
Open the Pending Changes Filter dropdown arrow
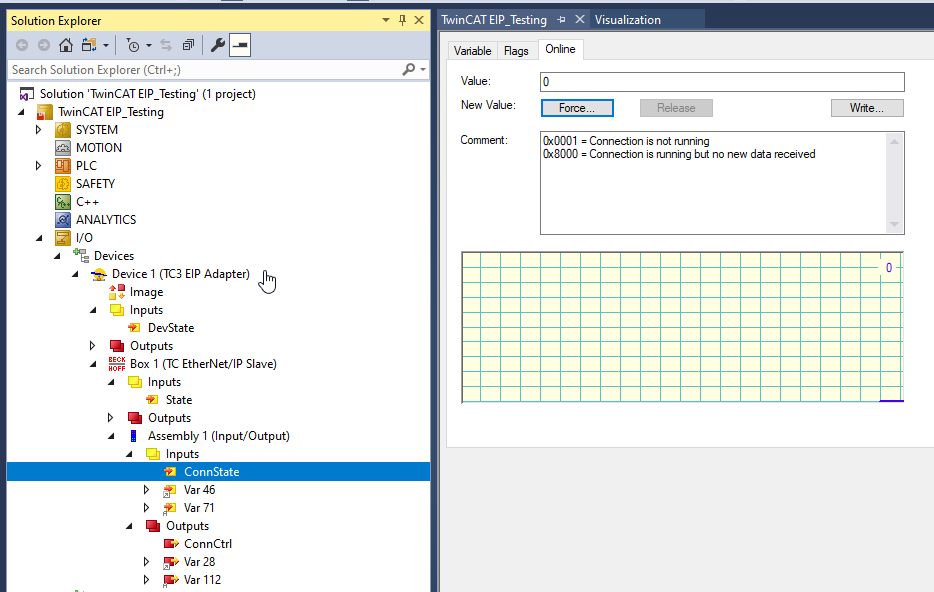[x=149, y=45]
